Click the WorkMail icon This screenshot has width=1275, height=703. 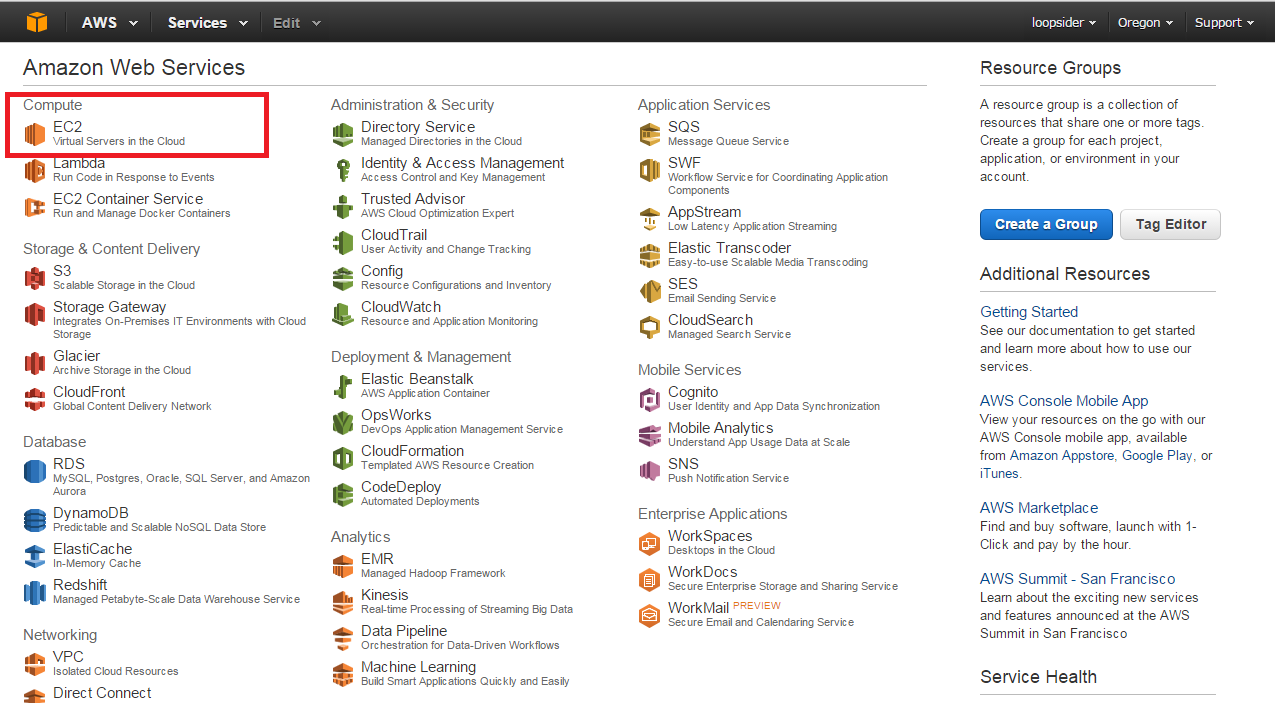(x=650, y=615)
